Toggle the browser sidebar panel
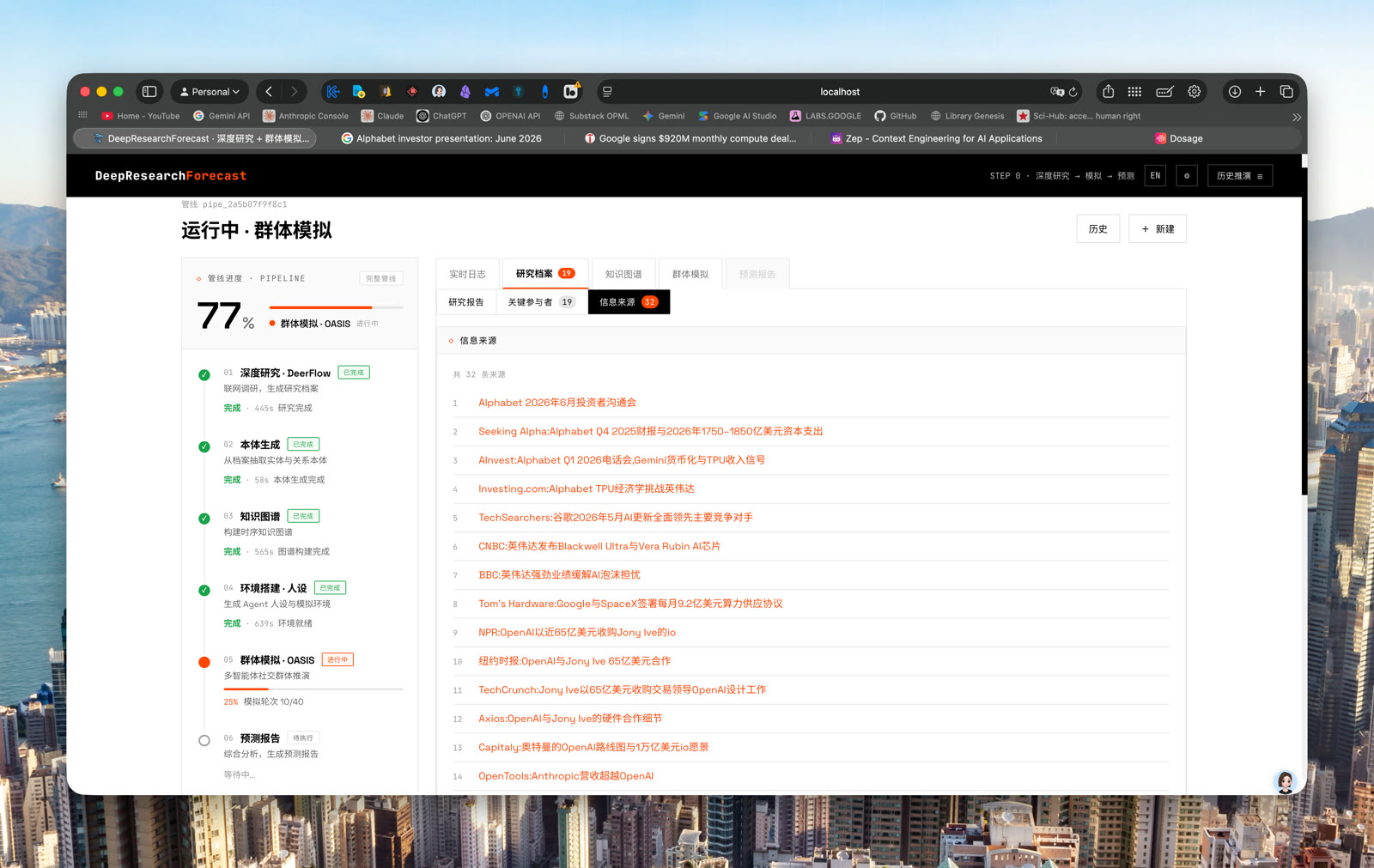Screen dimensions: 1374x868 [149, 91]
